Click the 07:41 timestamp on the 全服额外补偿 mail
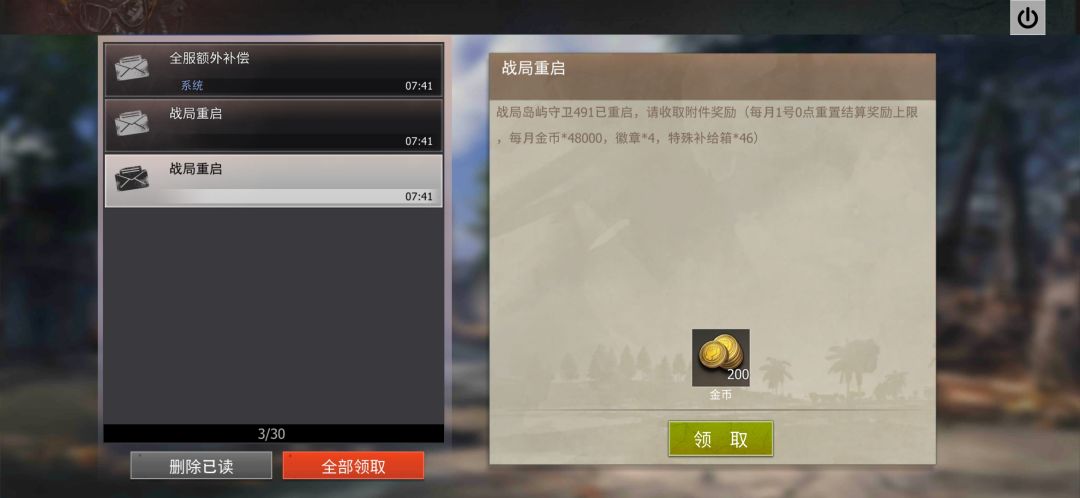1080x498 pixels. (x=419, y=86)
